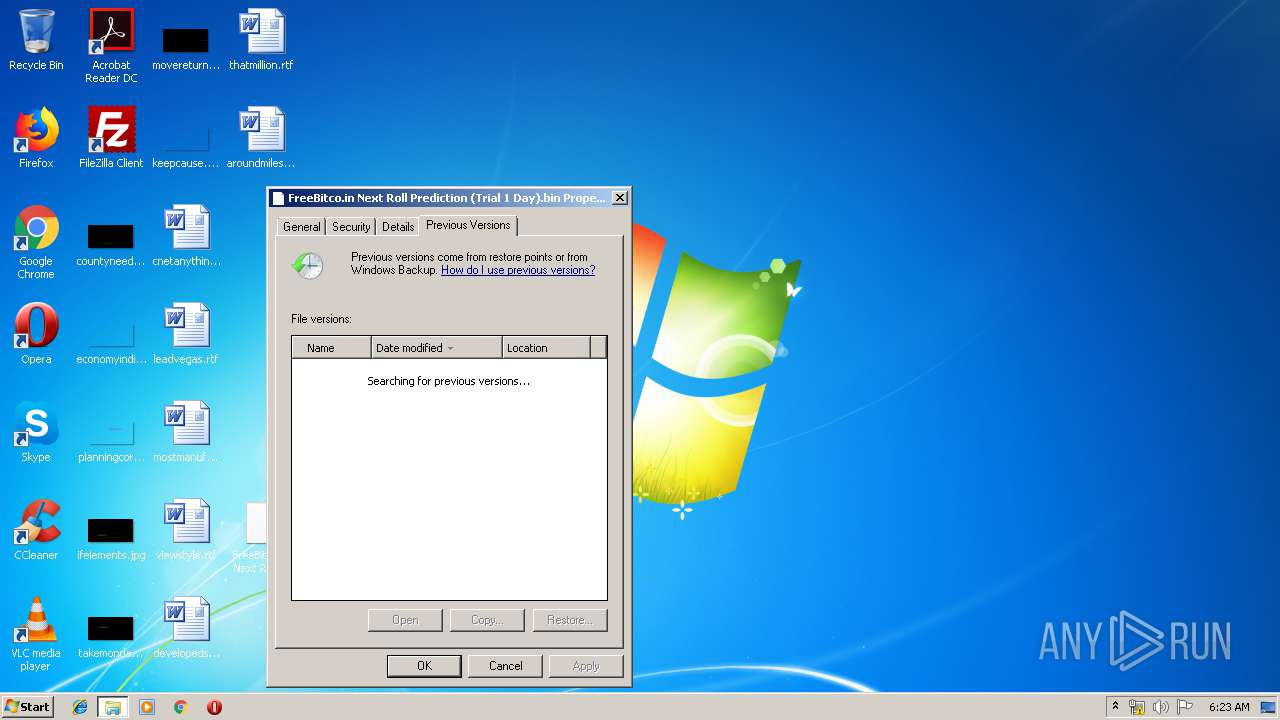The width and height of the screenshot is (1280, 720).
Task: Launch the Firefox shortcut
Action: coord(36,138)
